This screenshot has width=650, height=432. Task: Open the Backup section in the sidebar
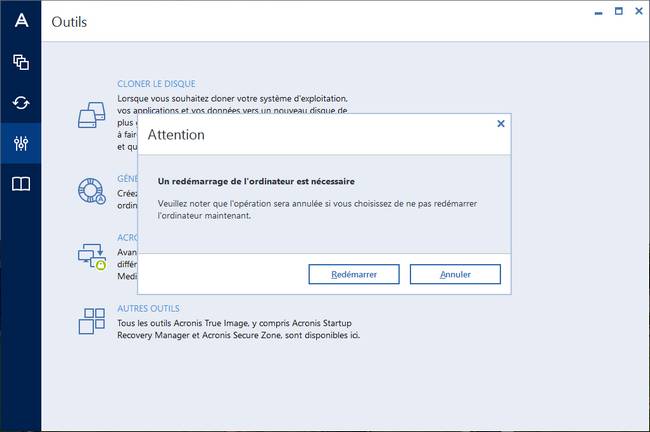[21, 62]
